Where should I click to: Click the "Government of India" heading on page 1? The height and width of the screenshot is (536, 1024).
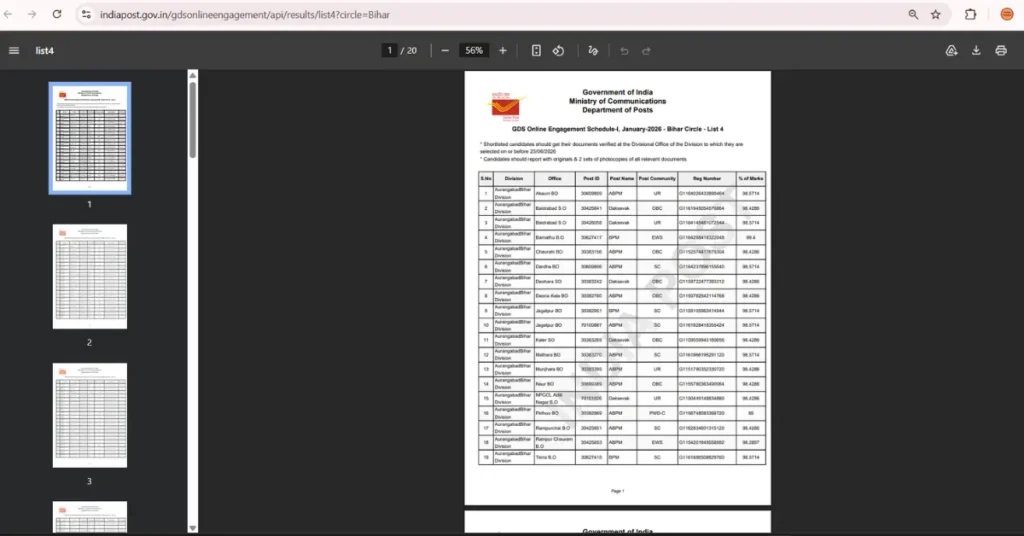[x=617, y=92]
